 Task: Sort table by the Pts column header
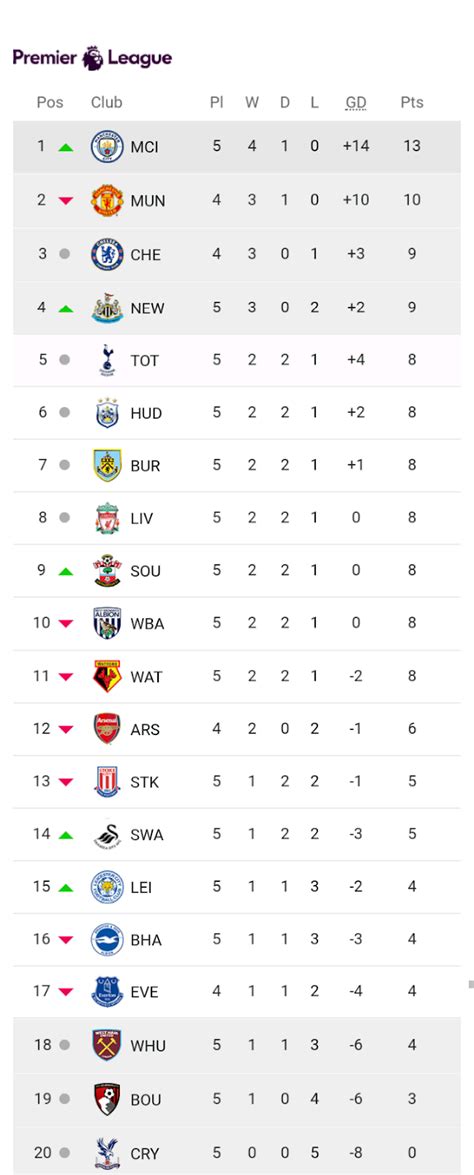pos(412,103)
